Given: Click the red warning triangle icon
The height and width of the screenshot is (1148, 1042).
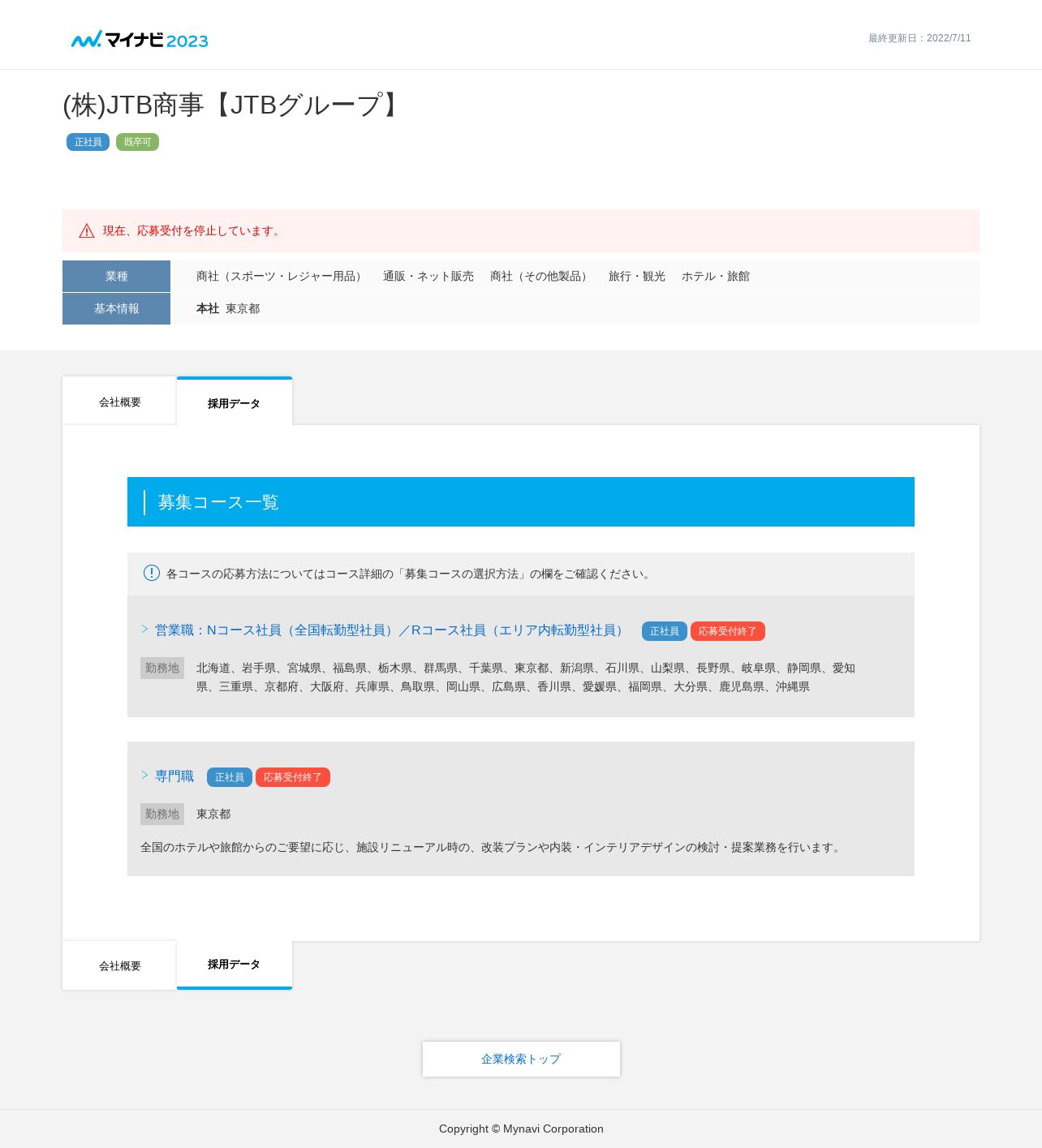Looking at the screenshot, I should [87, 231].
